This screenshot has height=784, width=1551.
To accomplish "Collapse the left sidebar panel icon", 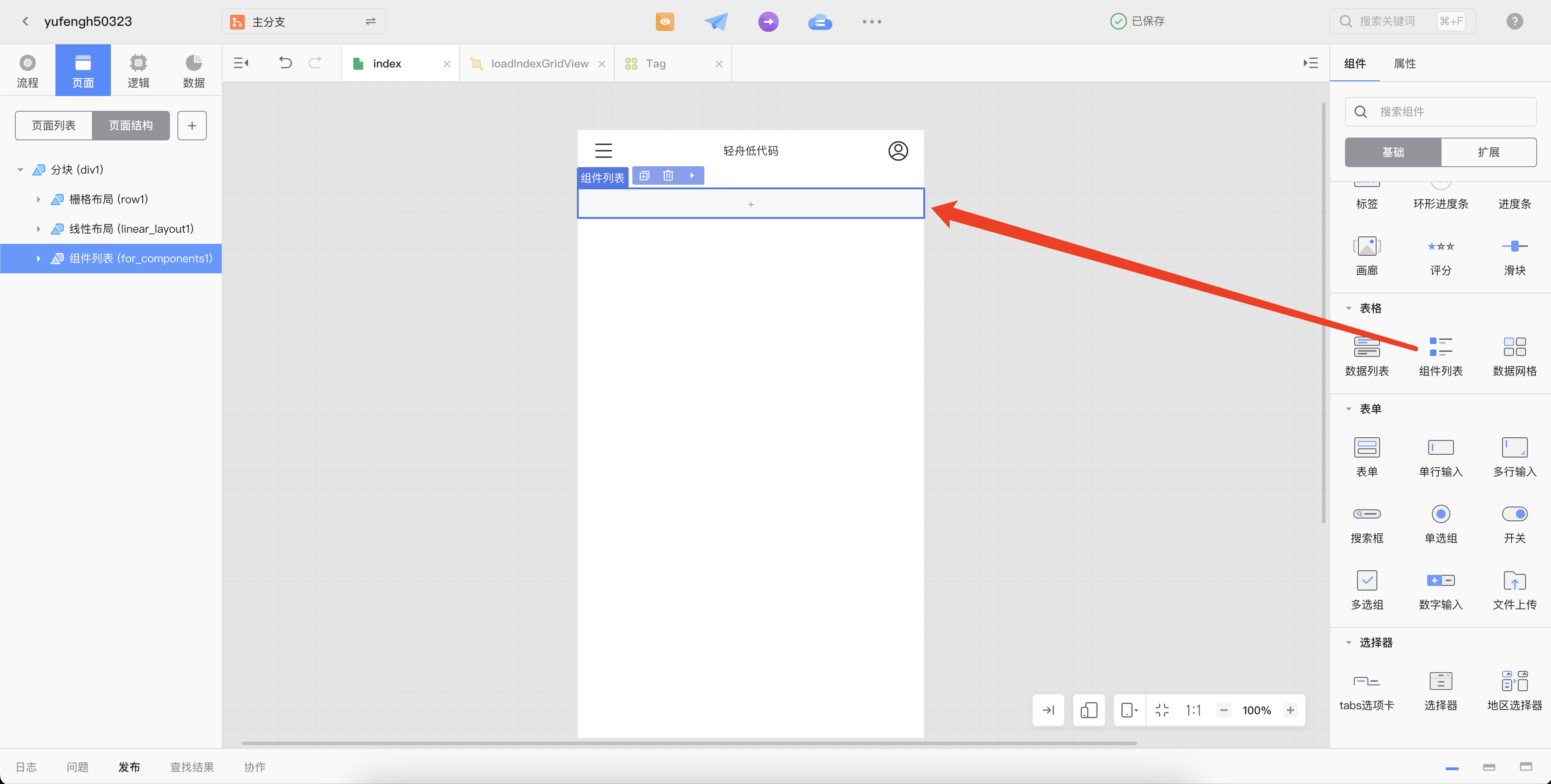I will tap(242, 63).
